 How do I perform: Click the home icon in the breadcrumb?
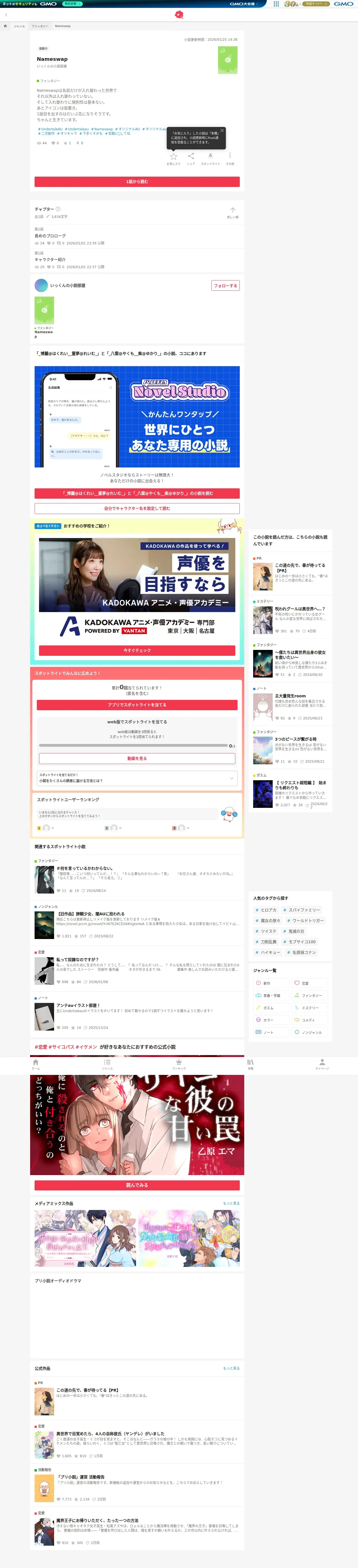tap(6, 26)
